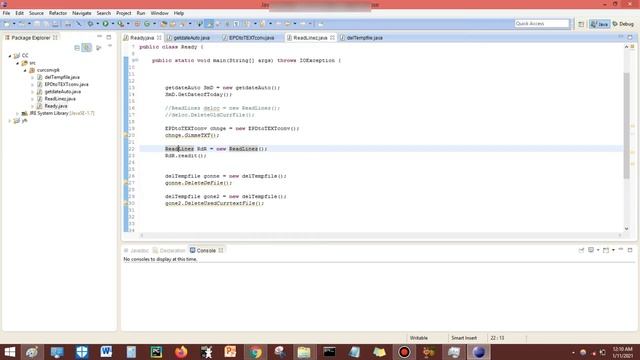The width and height of the screenshot is (640, 360).
Task: Open the Refactor menu
Action: point(58,13)
